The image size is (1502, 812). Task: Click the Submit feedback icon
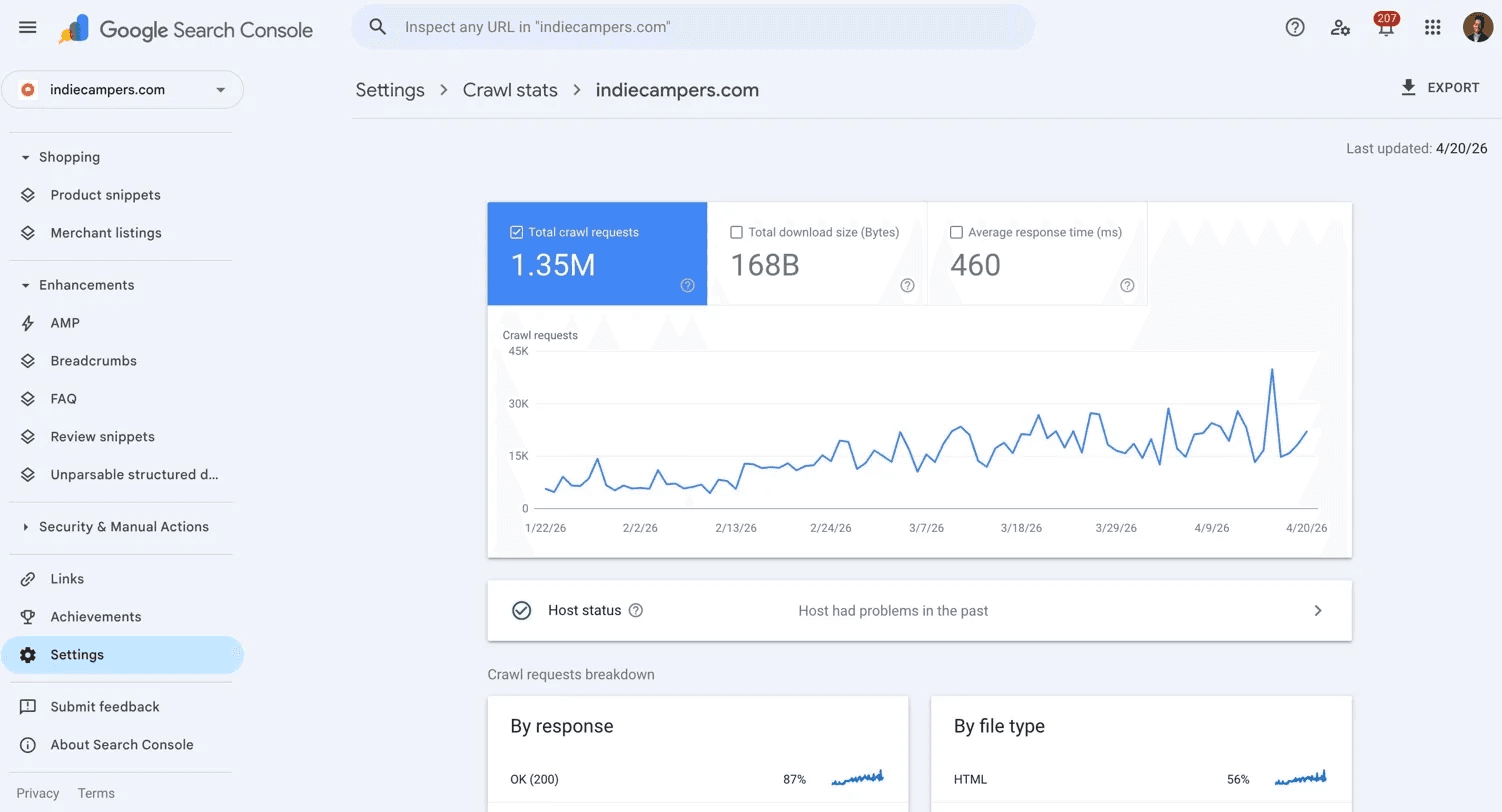[x=28, y=707]
